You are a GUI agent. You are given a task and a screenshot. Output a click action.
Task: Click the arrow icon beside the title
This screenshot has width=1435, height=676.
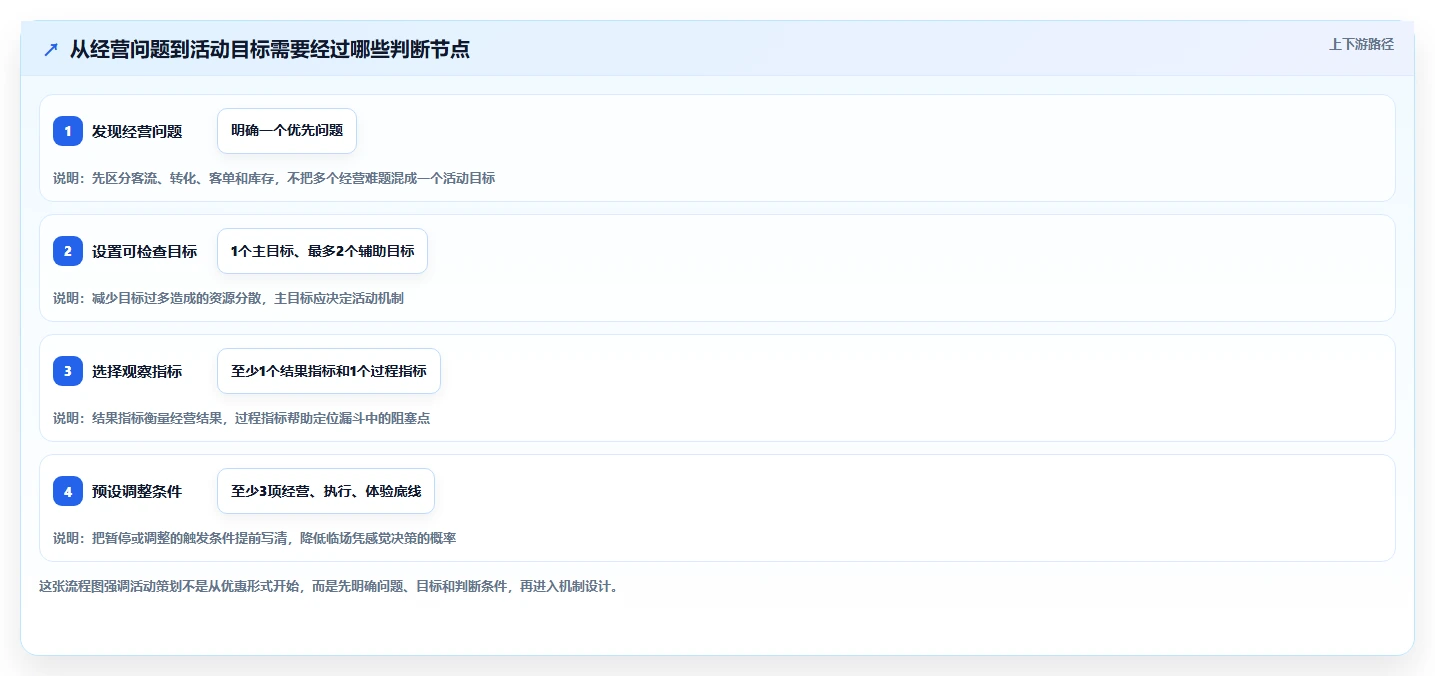pos(51,49)
